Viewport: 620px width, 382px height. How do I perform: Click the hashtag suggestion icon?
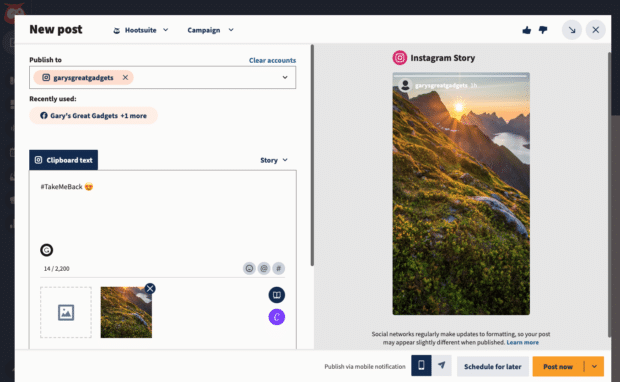click(x=278, y=269)
